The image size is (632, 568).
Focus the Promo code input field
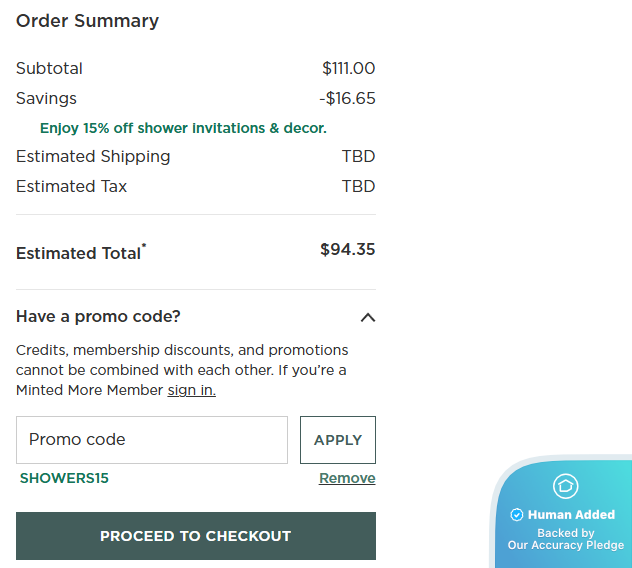tap(152, 440)
